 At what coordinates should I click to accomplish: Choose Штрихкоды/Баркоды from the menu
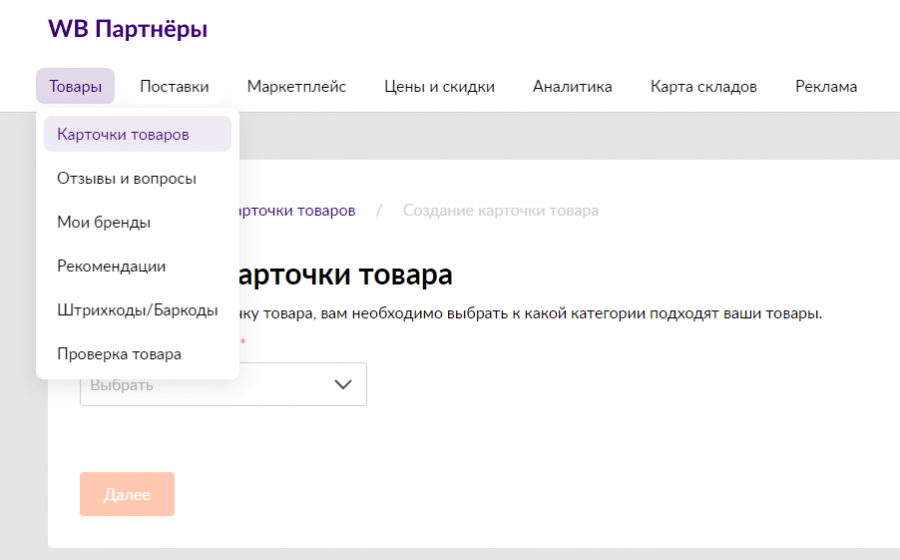(x=138, y=310)
